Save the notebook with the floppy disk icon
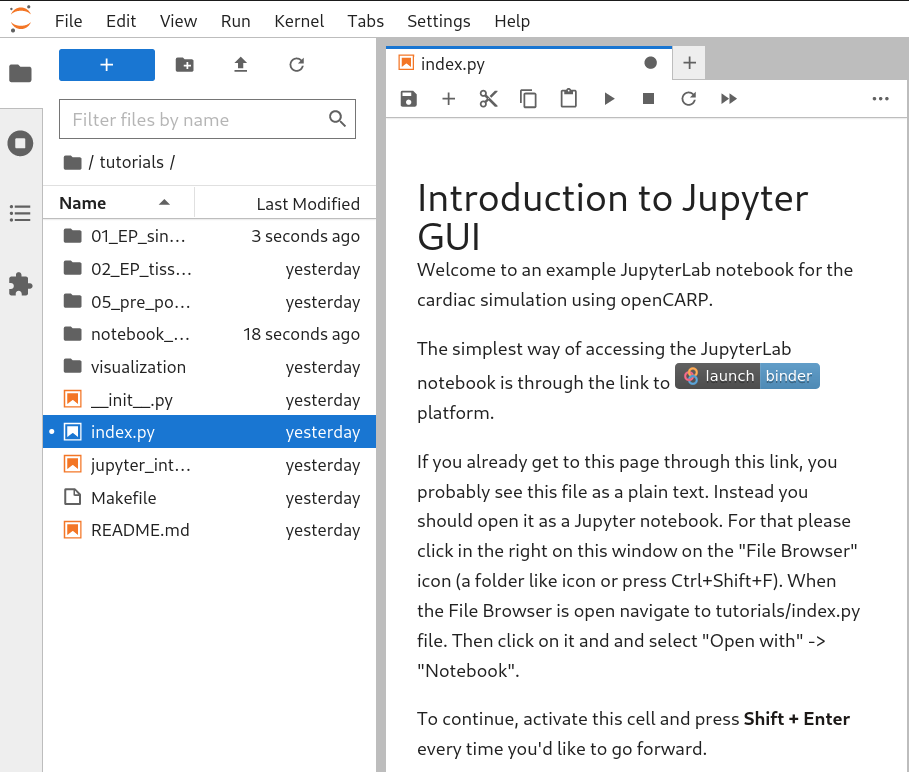Viewport: 909px width, 772px height. 408,99
